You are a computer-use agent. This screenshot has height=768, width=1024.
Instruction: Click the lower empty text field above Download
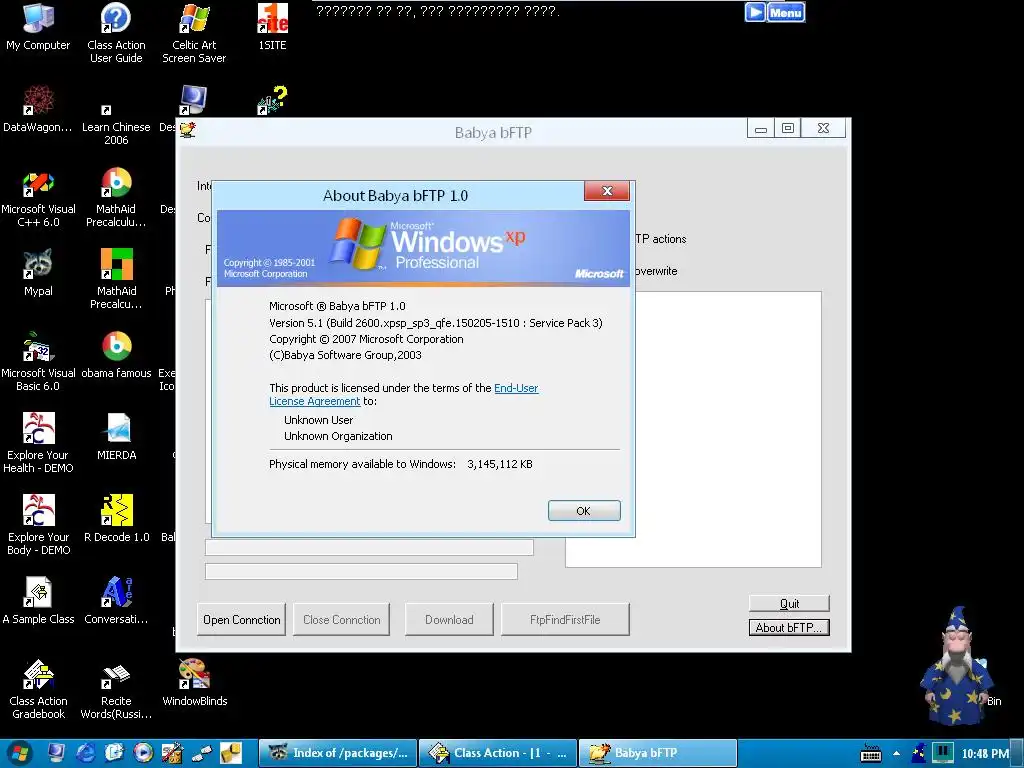361,571
